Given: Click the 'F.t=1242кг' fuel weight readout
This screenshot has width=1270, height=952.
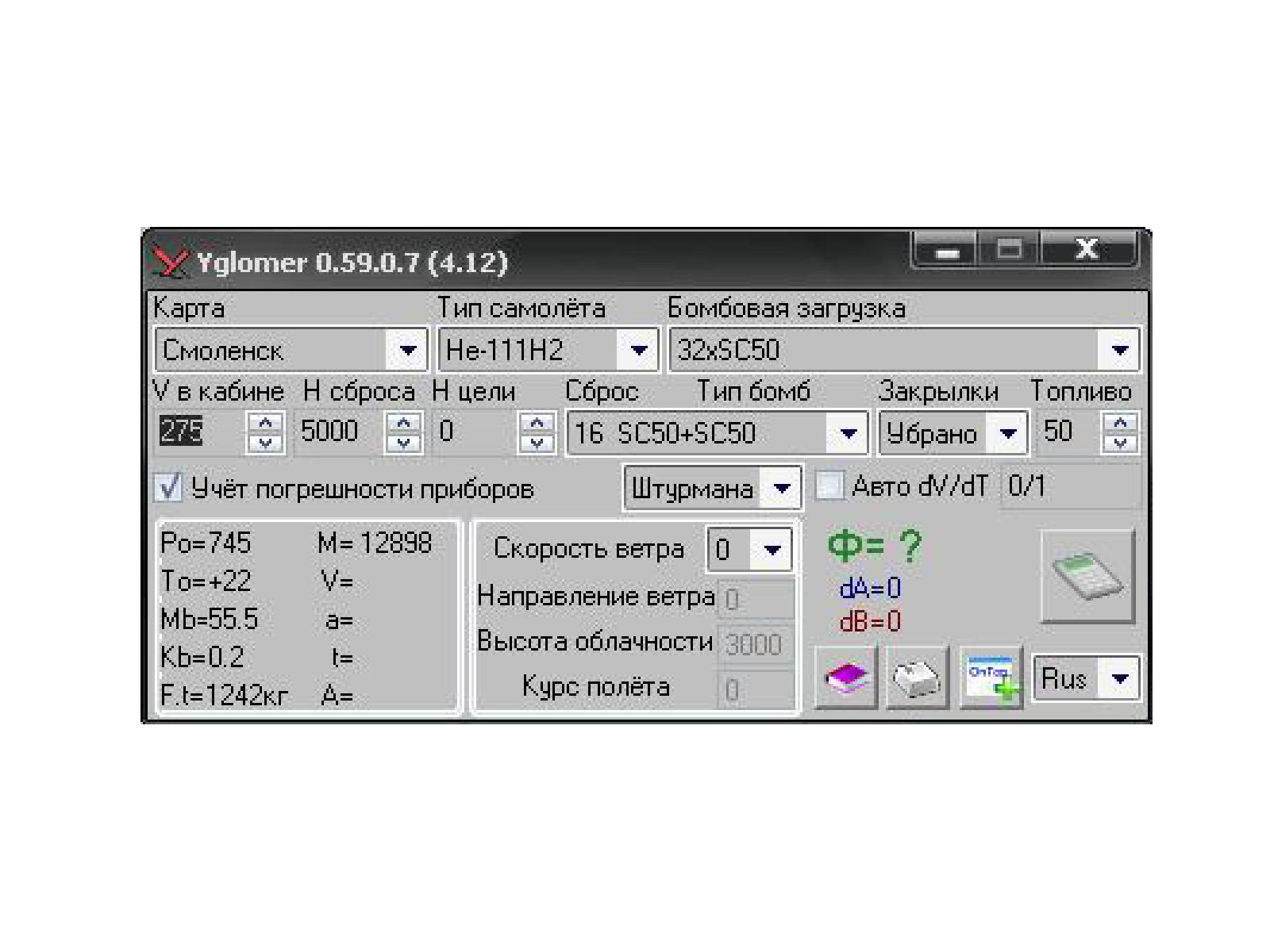Looking at the screenshot, I should click(224, 696).
